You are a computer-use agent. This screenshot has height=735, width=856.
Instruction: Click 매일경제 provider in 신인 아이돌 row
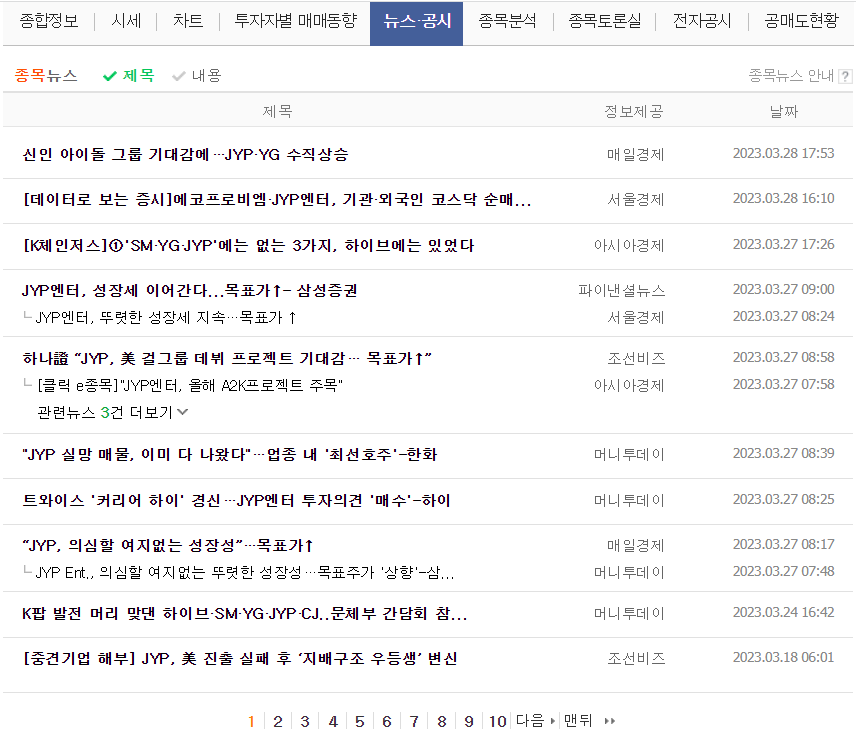click(x=636, y=155)
